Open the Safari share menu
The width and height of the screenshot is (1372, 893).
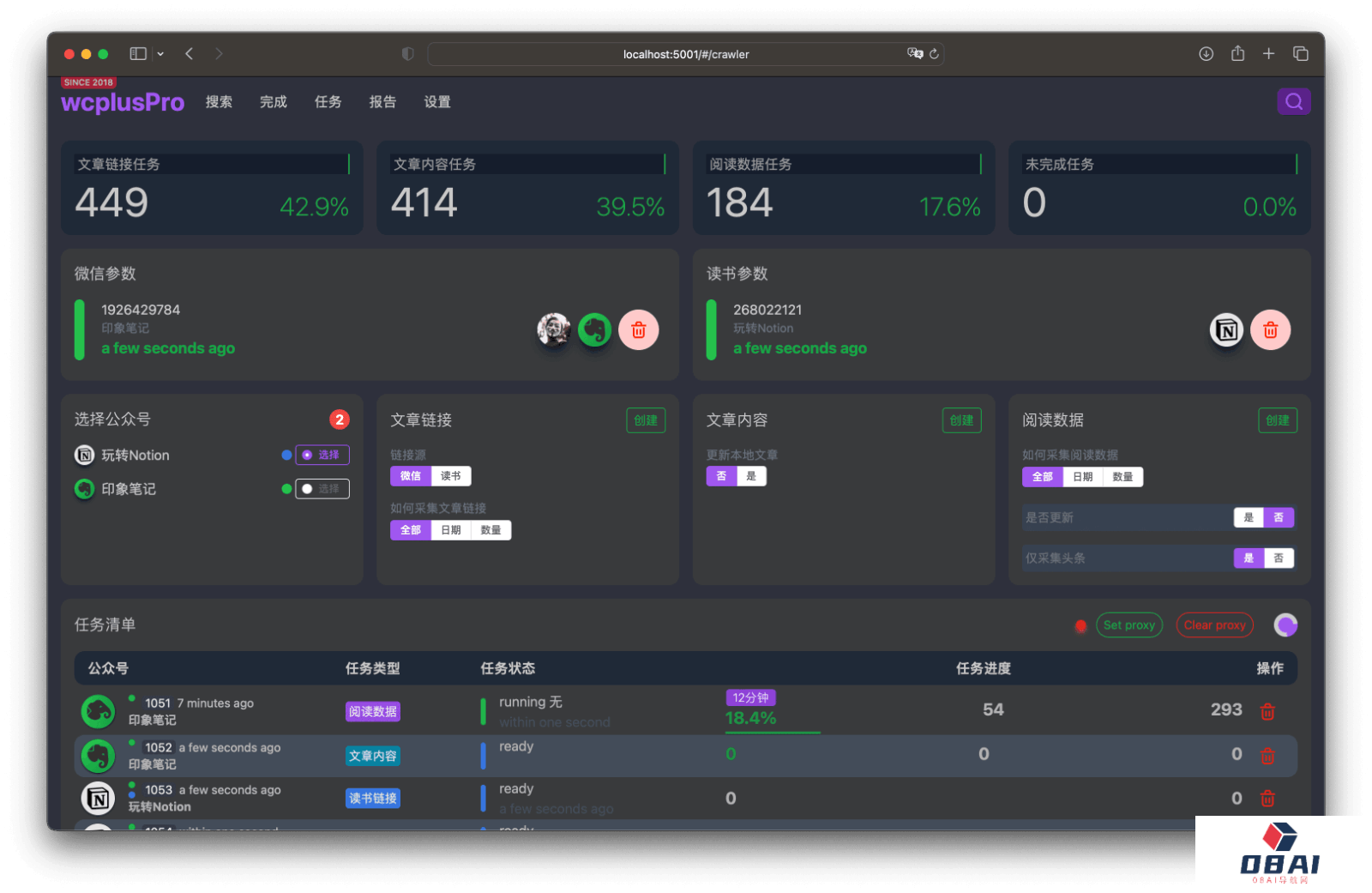pos(1237,53)
